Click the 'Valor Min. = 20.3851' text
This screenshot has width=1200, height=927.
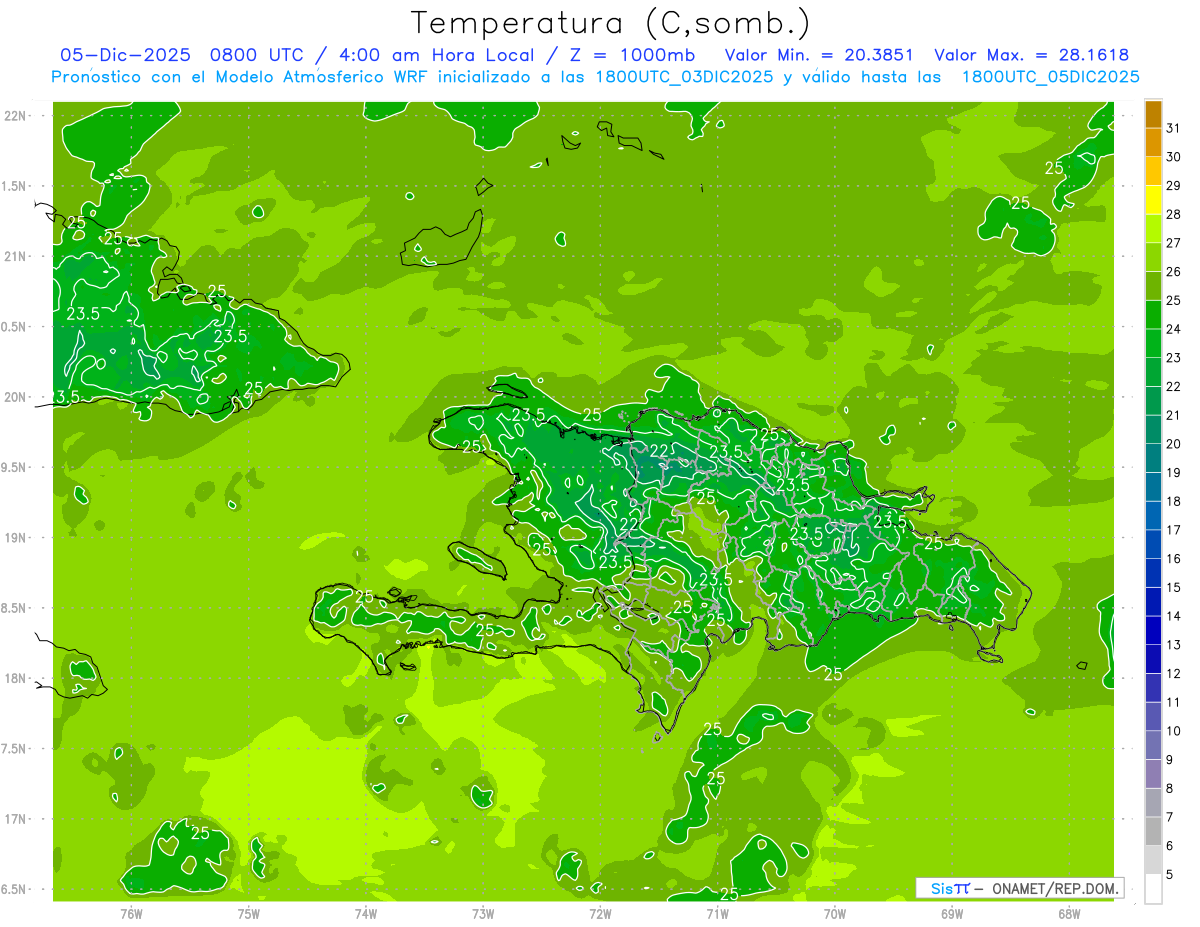819,55
